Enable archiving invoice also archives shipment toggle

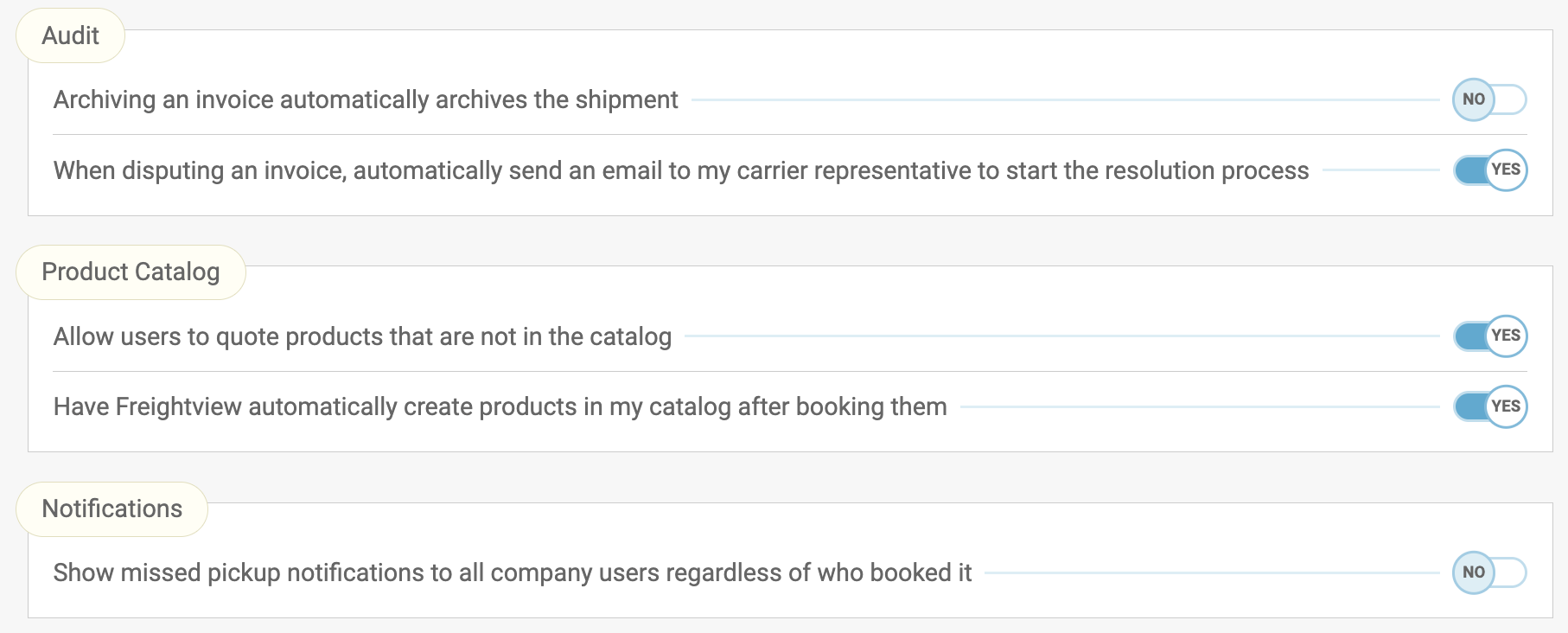pyautogui.click(x=1489, y=99)
